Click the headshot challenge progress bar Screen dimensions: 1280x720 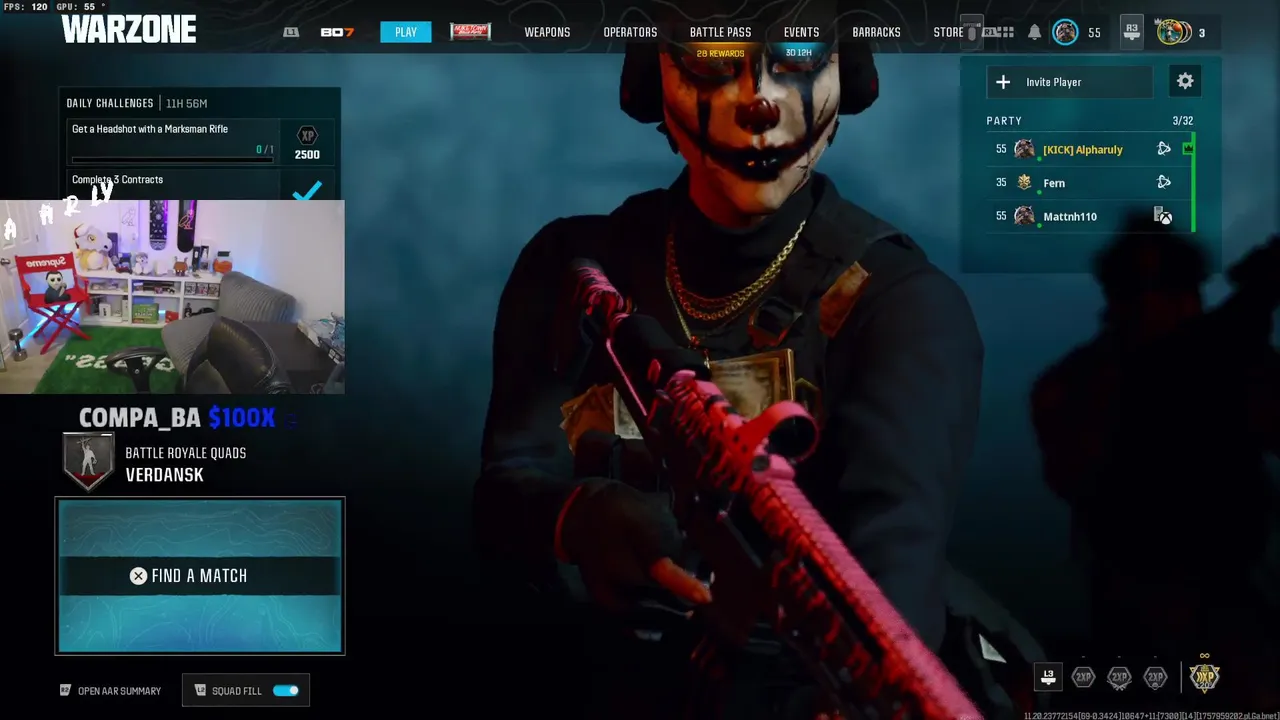point(173,159)
